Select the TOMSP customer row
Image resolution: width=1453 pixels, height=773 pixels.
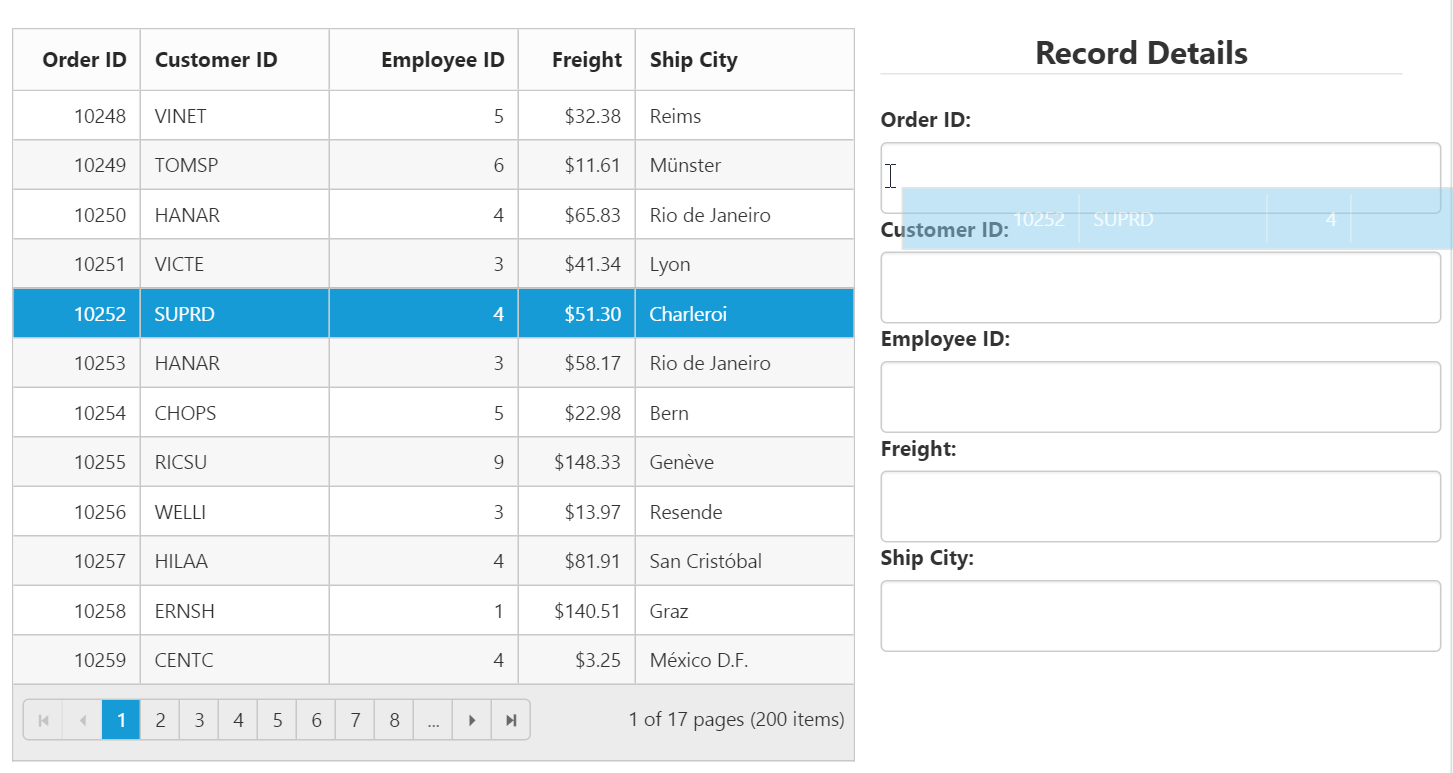click(x=186, y=166)
